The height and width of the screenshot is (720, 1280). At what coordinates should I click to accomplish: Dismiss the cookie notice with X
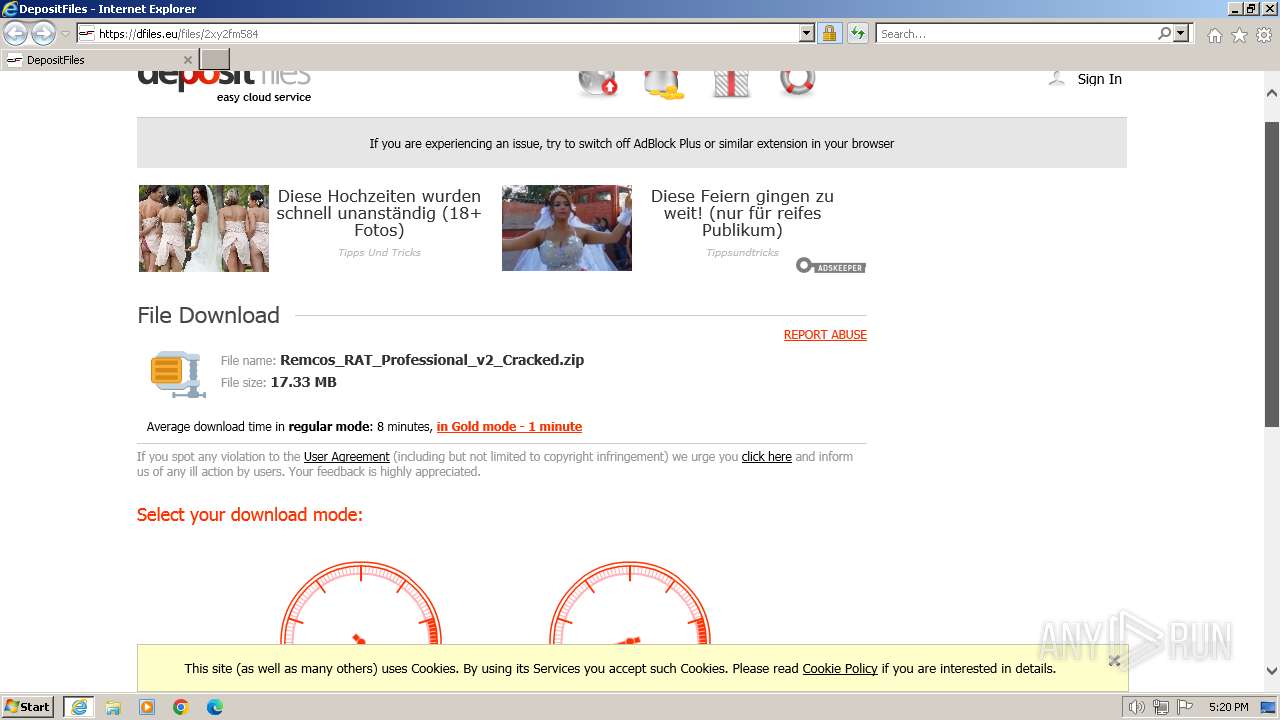pyautogui.click(x=1114, y=660)
